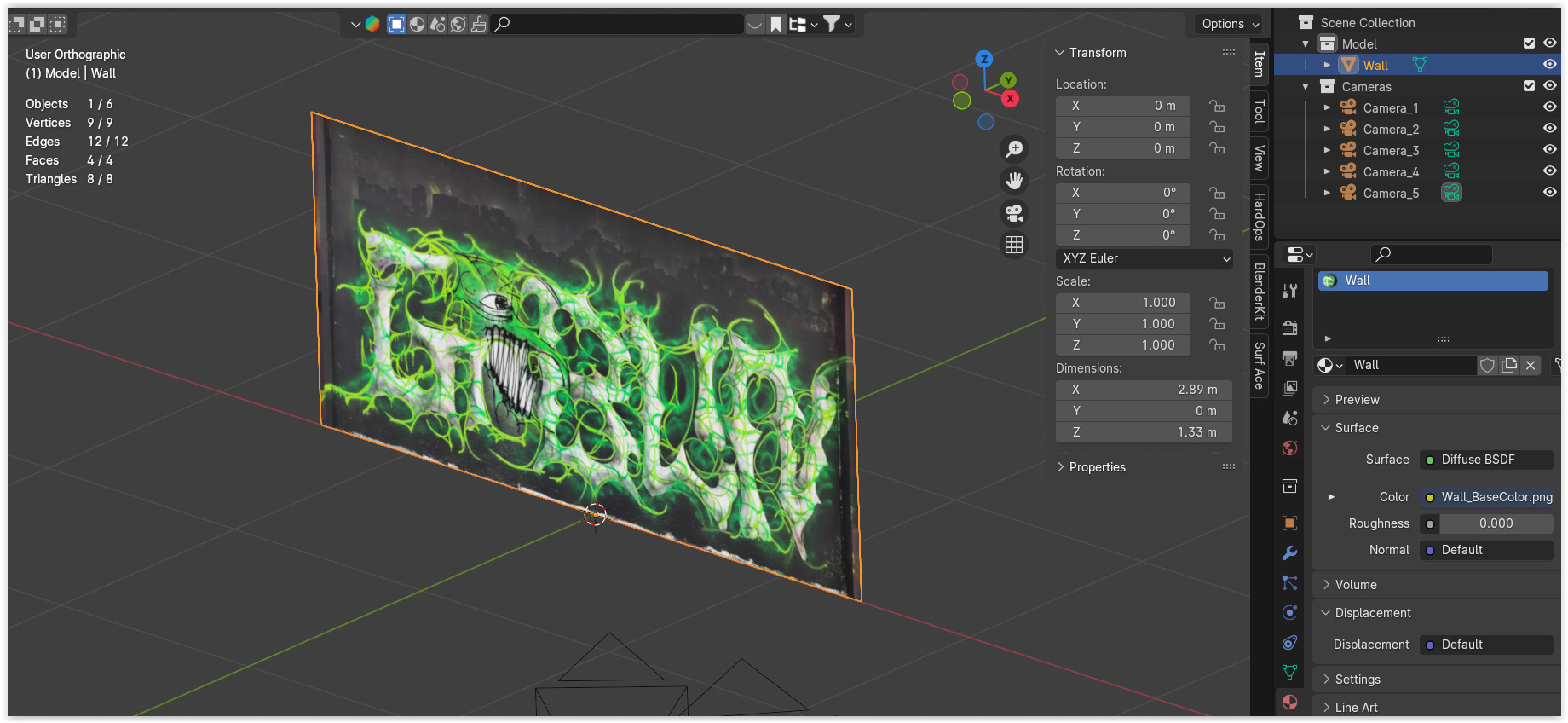Open the Output properties tab
Screen dimensions: 1568x723
[1290, 358]
